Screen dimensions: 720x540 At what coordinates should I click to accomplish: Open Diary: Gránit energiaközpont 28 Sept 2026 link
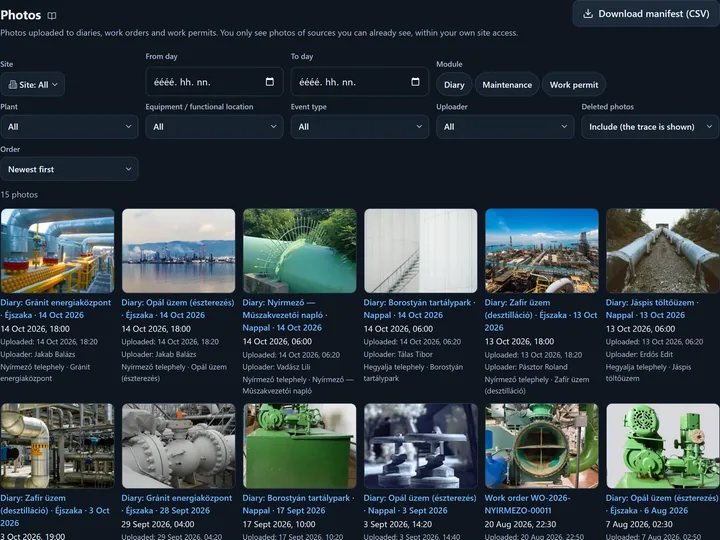pos(177,504)
